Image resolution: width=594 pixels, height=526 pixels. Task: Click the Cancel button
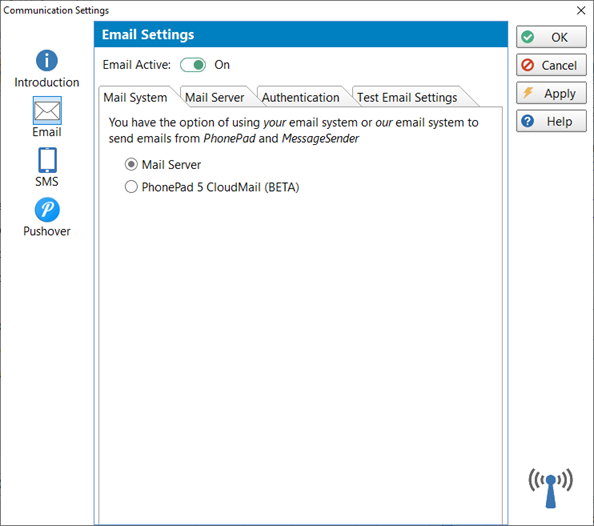[x=551, y=65]
